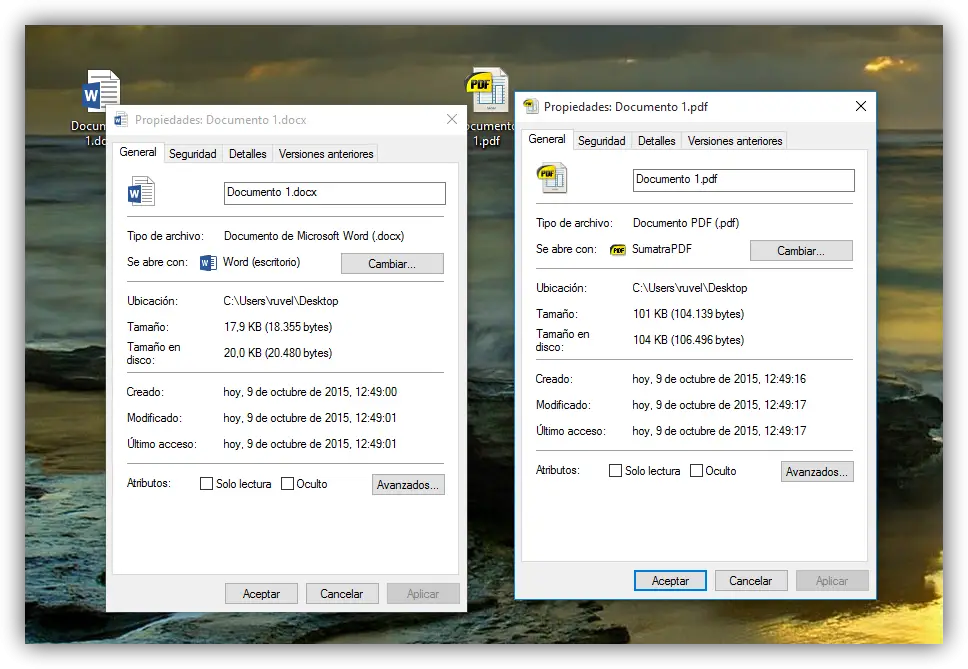Click the docx location C:\Users\ruvel\Desktop
Screen dimensions: 968x669
(281, 301)
